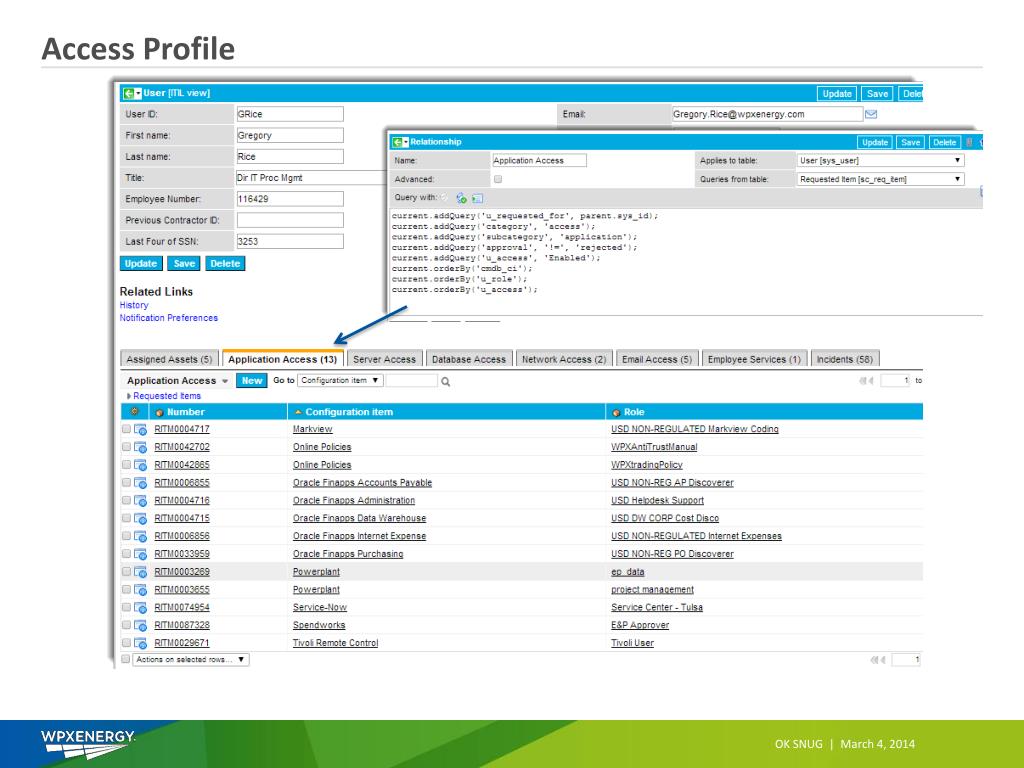1024x768 pixels.
Task: Check the row for RITM0087328
Action: (126, 626)
